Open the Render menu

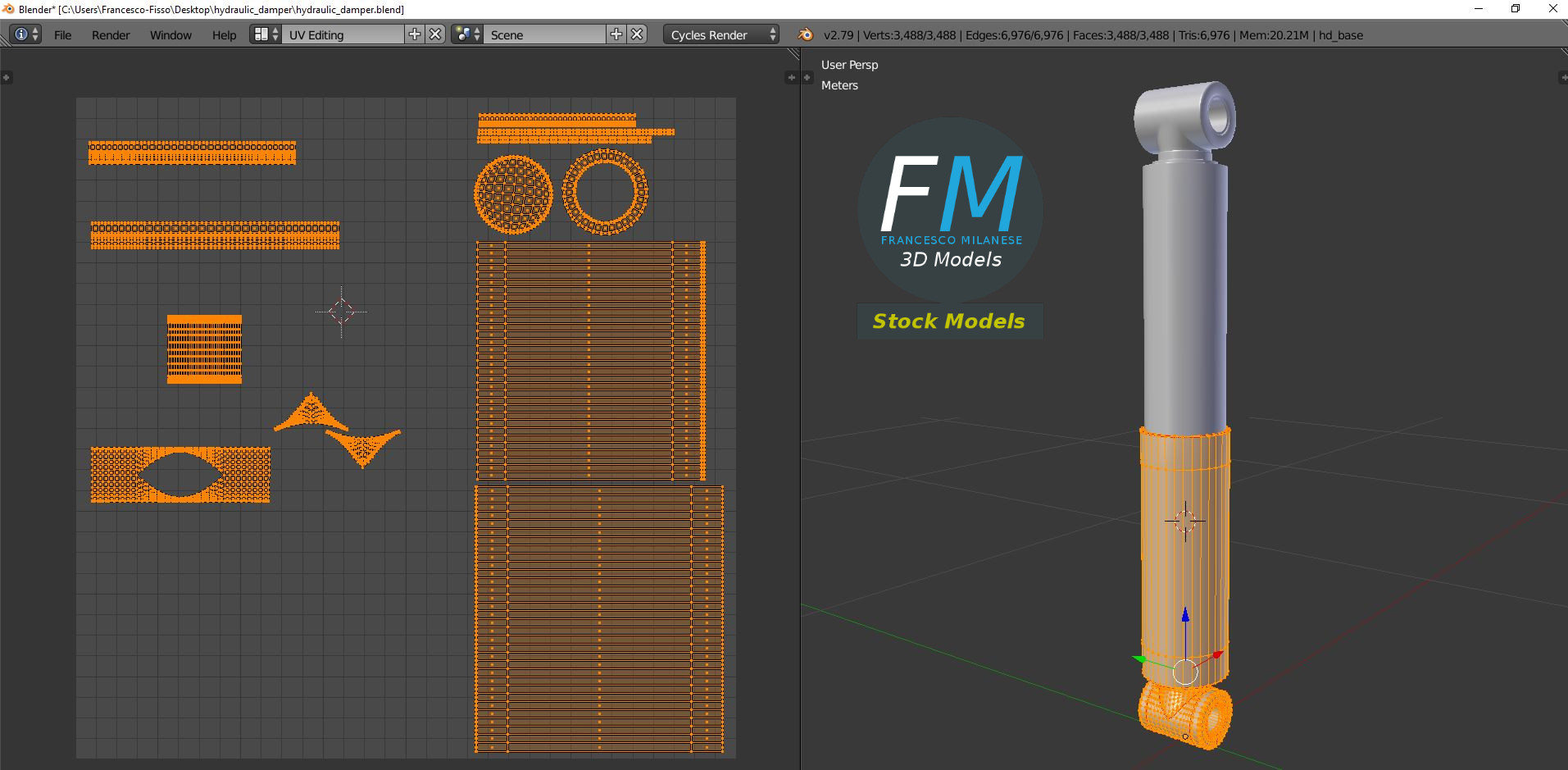click(x=111, y=34)
